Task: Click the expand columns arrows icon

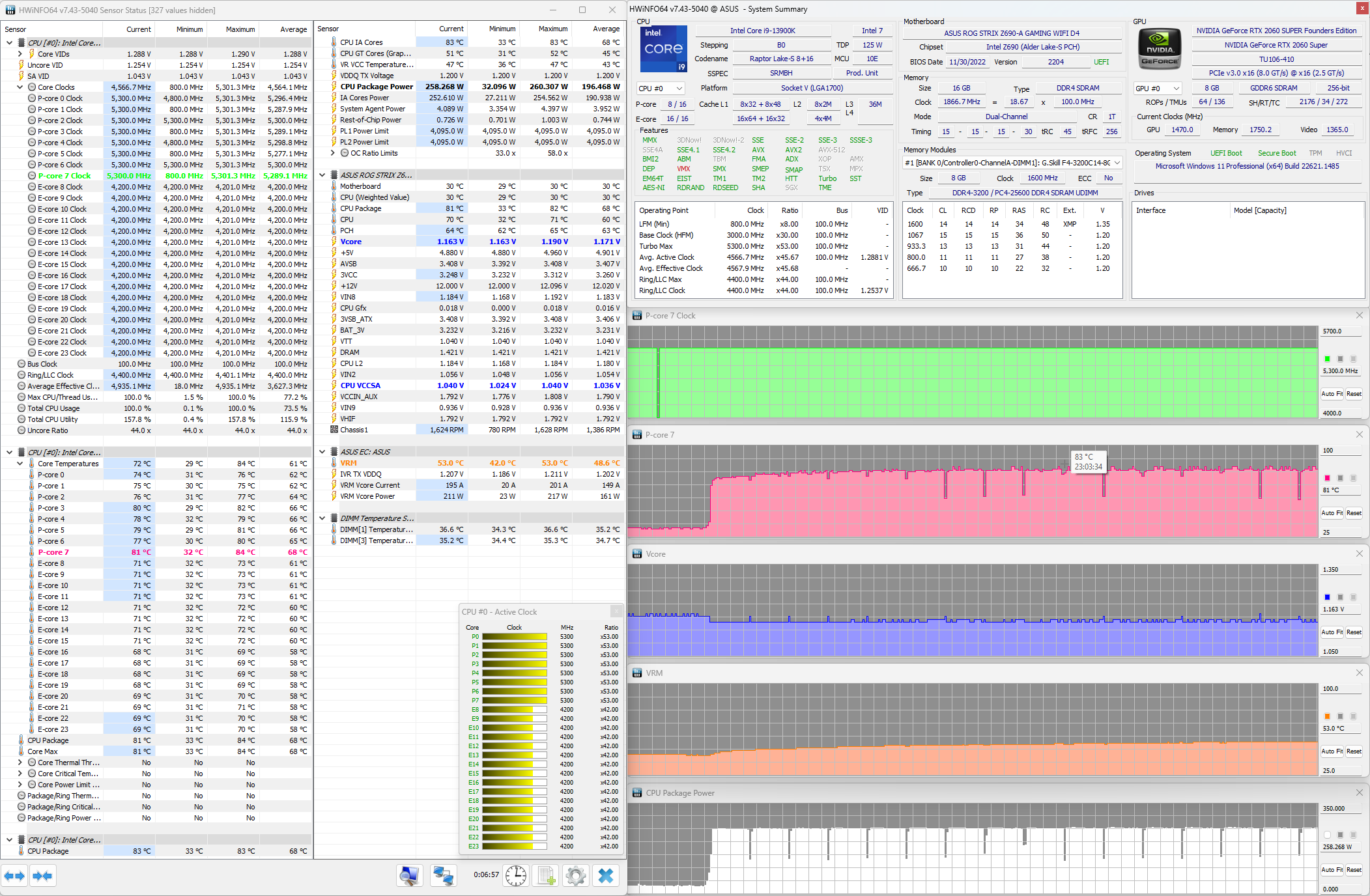Action: pos(14,876)
